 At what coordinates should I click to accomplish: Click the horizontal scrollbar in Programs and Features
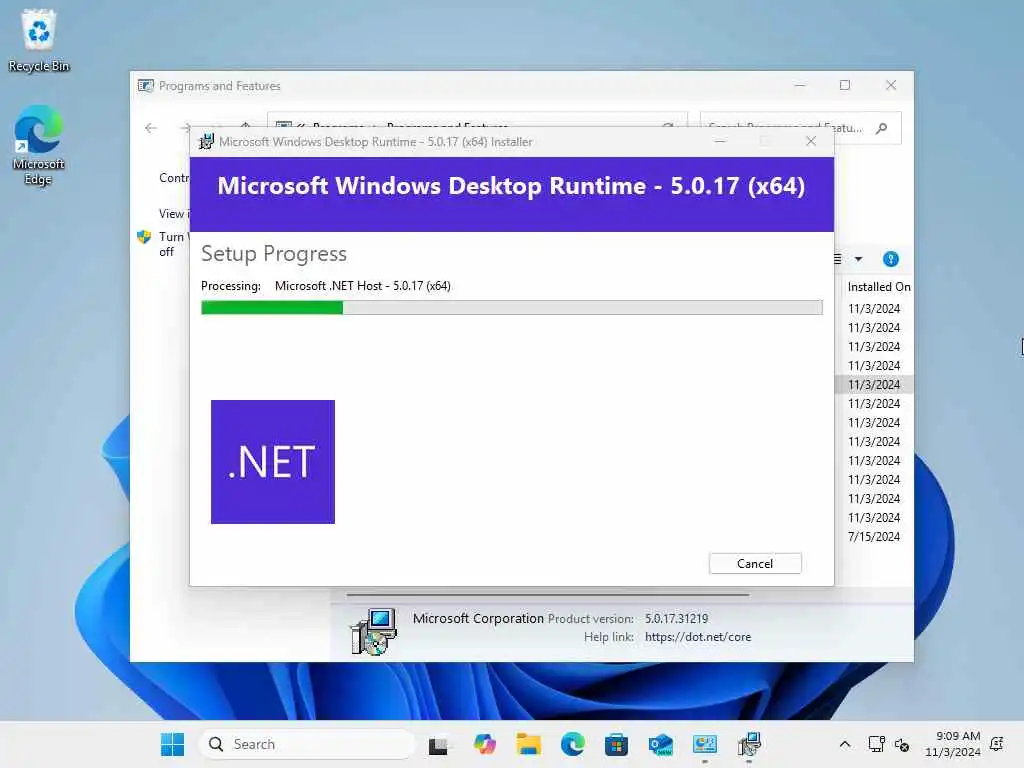547,595
